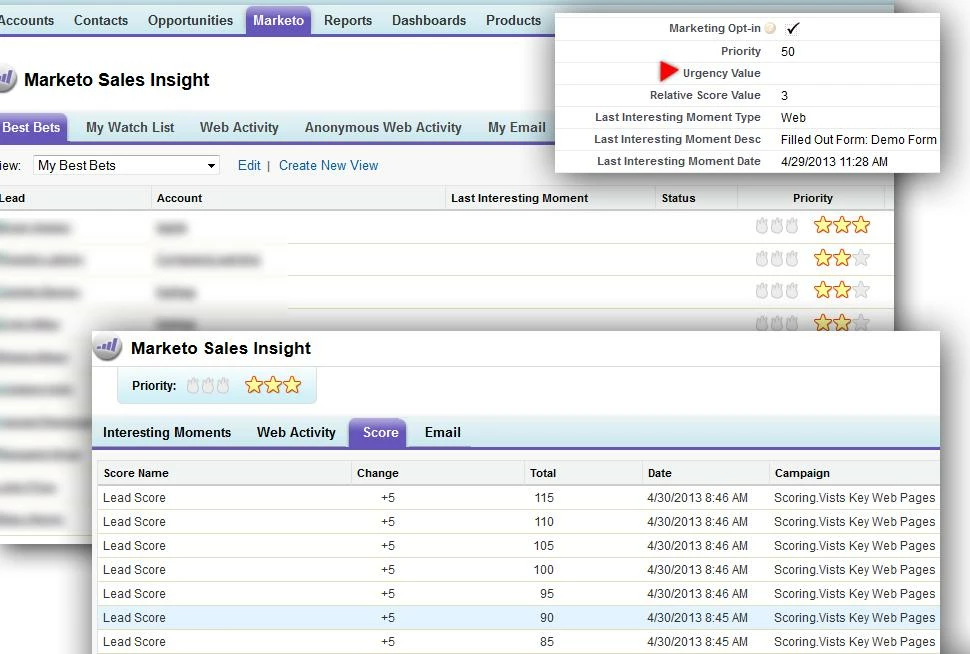970x654 pixels.
Task: Switch to Web Activity subtab in back window
Action: (239, 127)
